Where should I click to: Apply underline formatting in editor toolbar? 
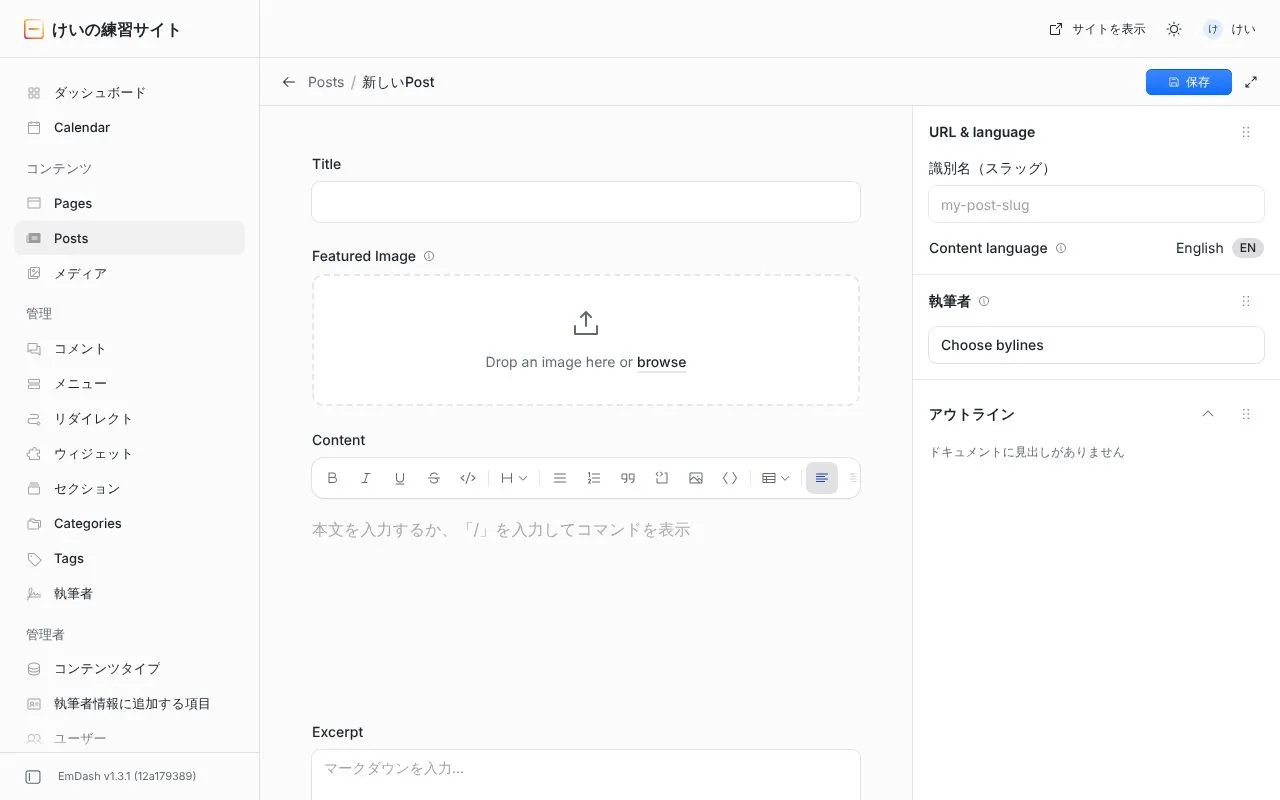pos(400,478)
